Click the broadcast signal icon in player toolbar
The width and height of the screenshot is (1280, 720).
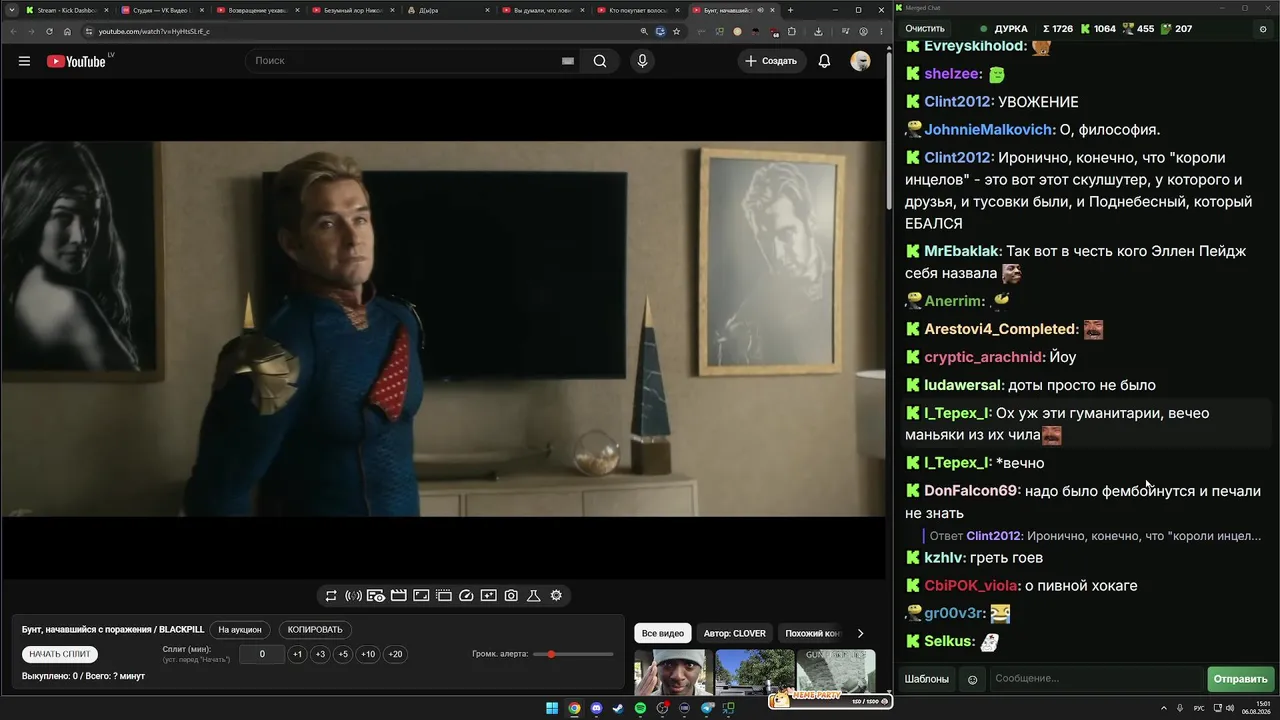pyautogui.click(x=353, y=596)
